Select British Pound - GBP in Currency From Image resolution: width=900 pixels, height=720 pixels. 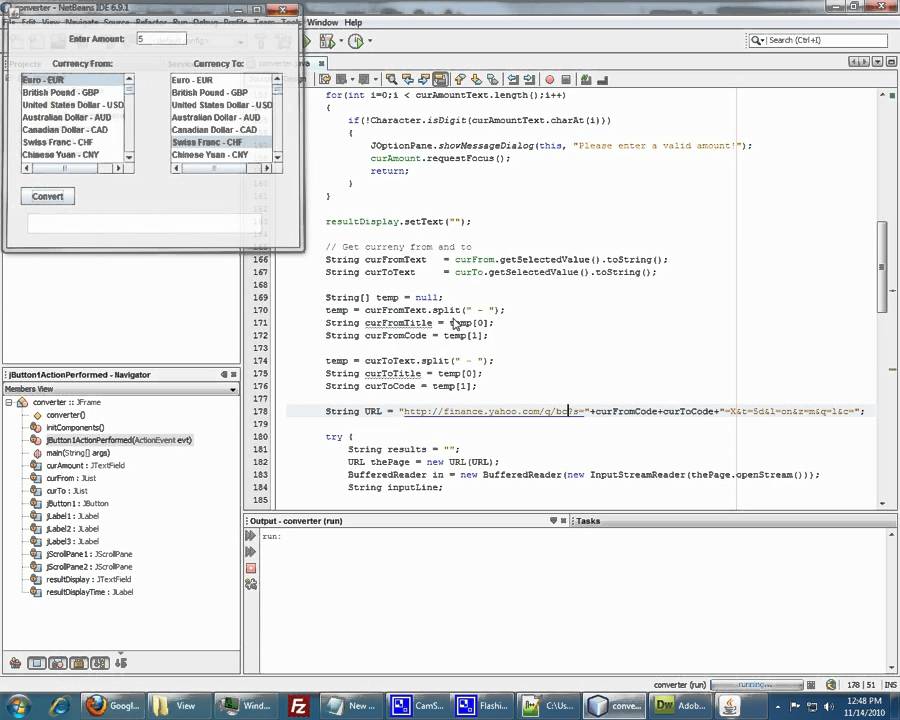pos(72,92)
